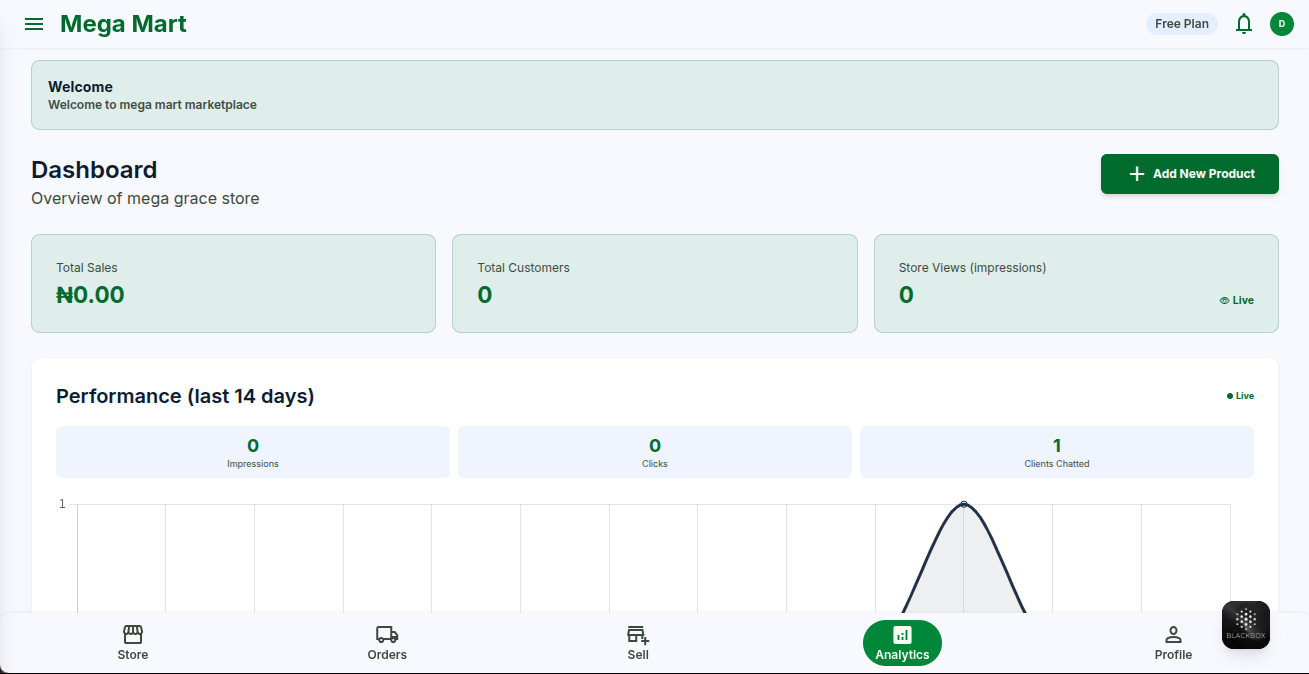Click the Dashboard heading
Image resolution: width=1309 pixels, height=674 pixels.
pyautogui.click(x=94, y=170)
